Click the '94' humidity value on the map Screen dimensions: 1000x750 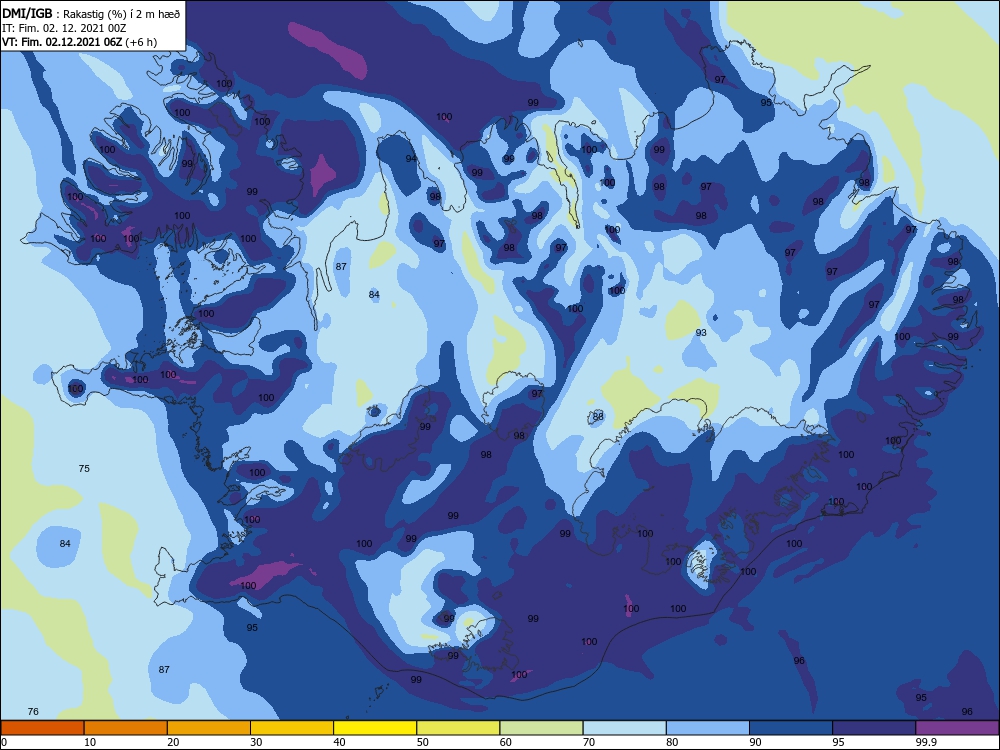click(x=411, y=158)
